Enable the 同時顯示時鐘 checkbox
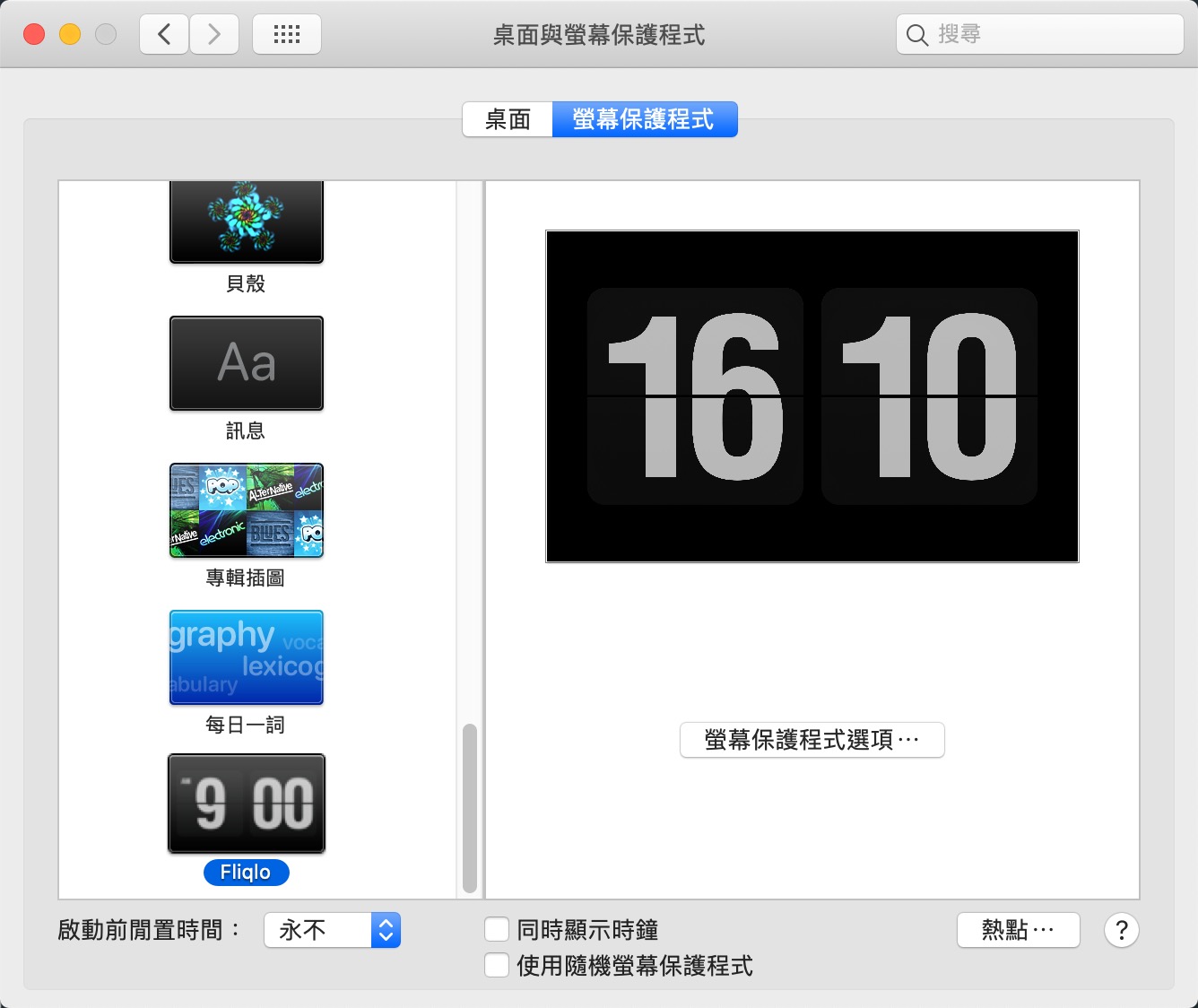 [x=497, y=929]
